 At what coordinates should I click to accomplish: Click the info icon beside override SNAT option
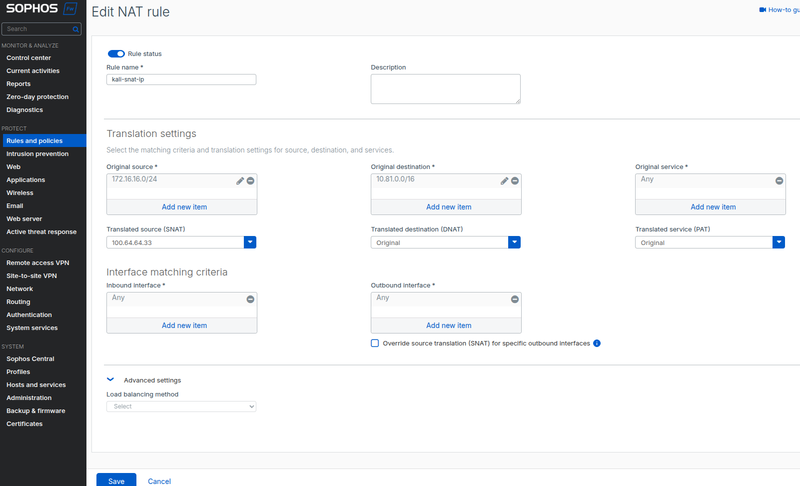[597, 343]
